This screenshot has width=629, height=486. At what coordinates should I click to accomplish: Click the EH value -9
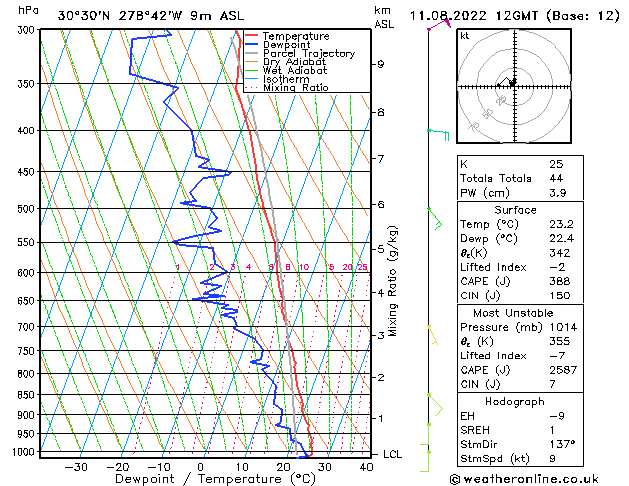[x=557, y=416]
